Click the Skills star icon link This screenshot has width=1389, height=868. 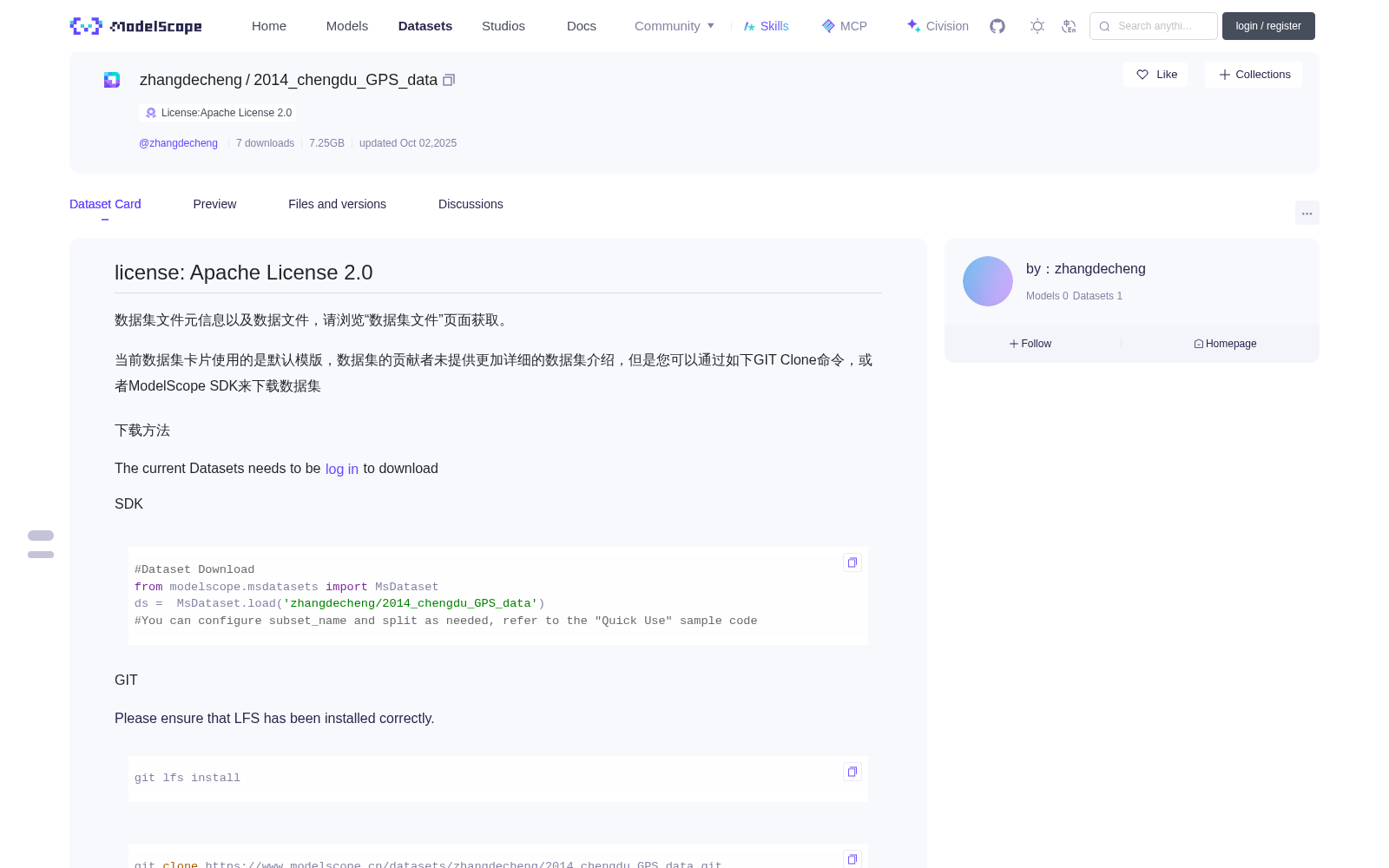point(767,26)
